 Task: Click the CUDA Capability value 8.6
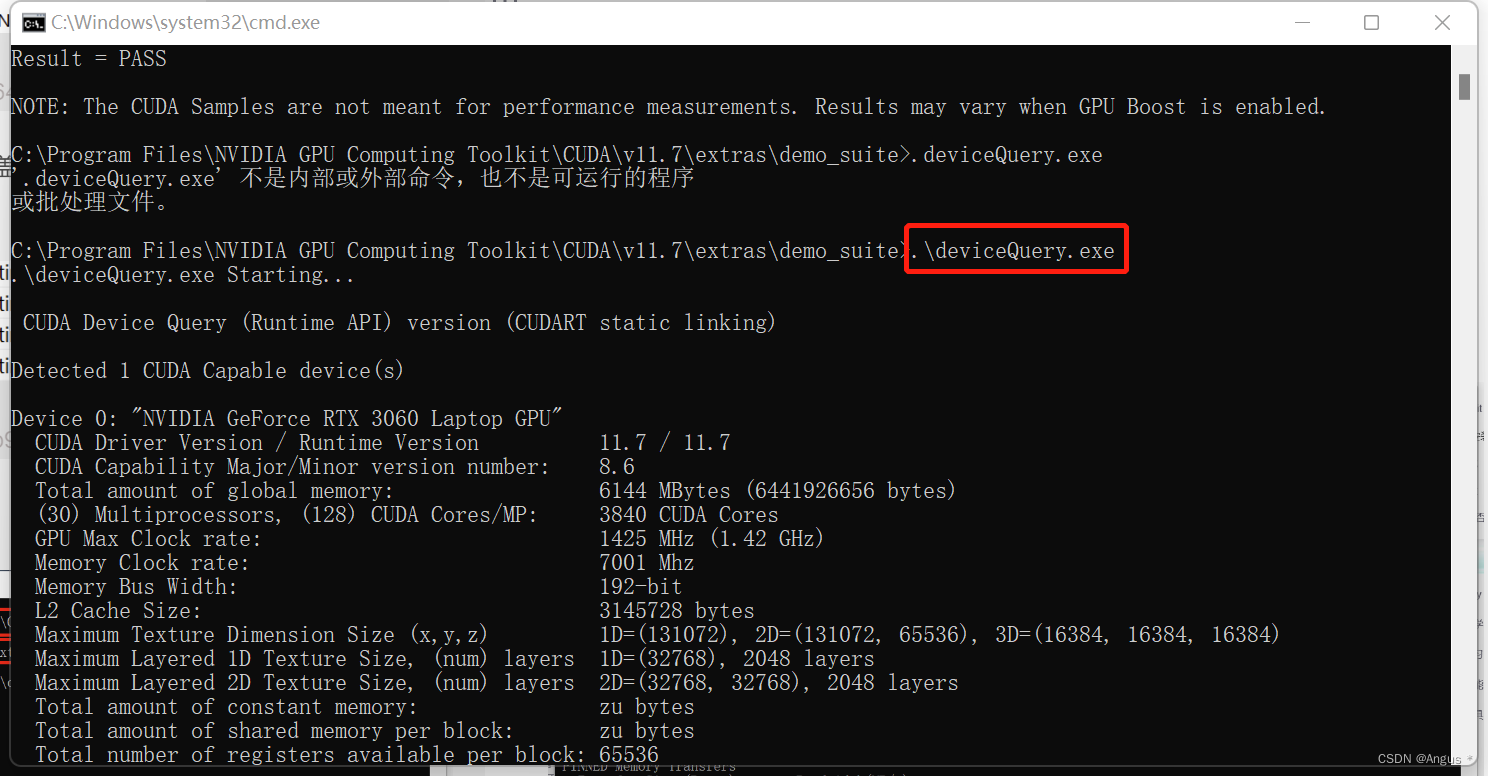pyautogui.click(x=617, y=467)
